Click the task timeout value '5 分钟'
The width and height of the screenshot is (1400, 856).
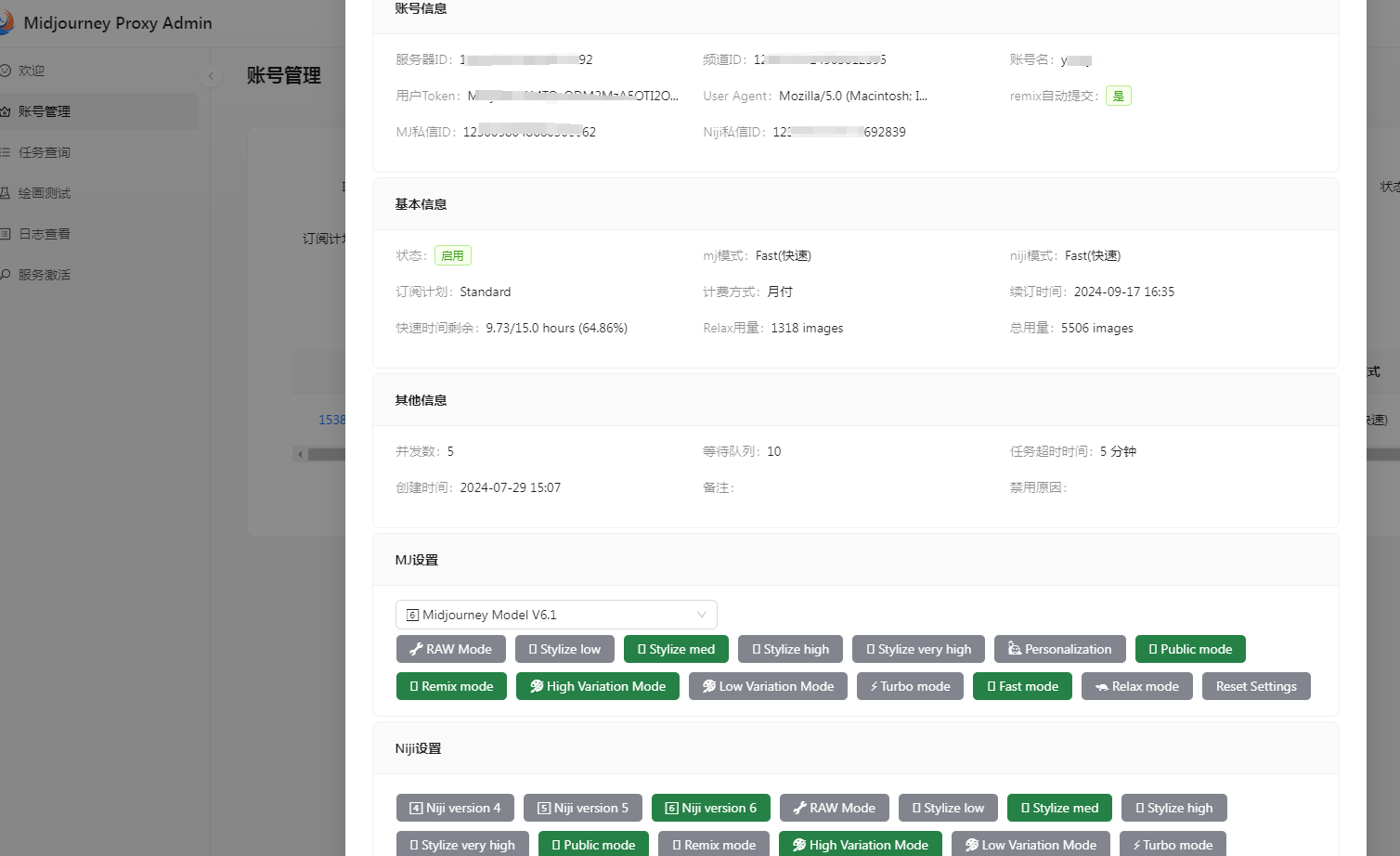click(1119, 451)
